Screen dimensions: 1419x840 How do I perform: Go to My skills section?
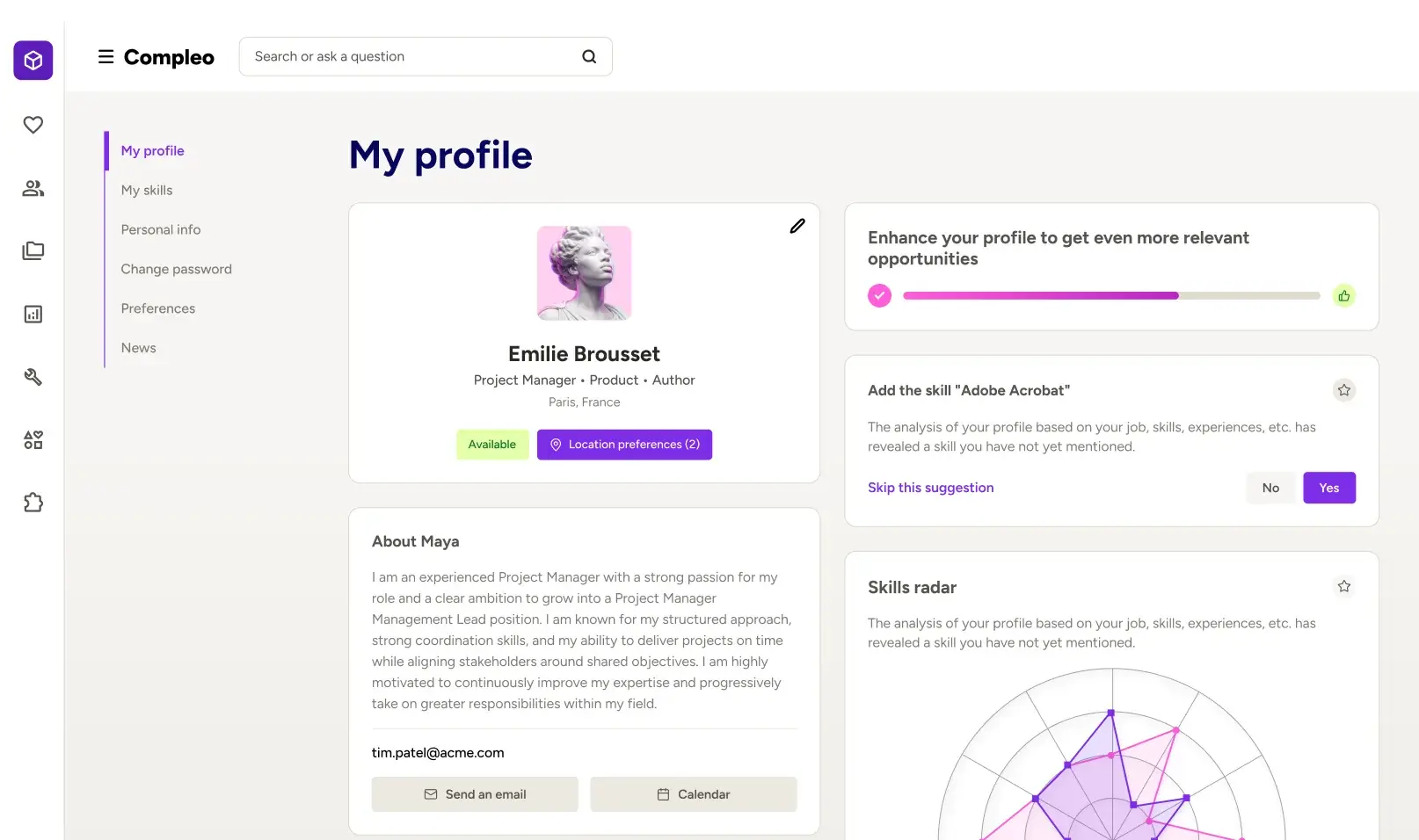point(147,191)
